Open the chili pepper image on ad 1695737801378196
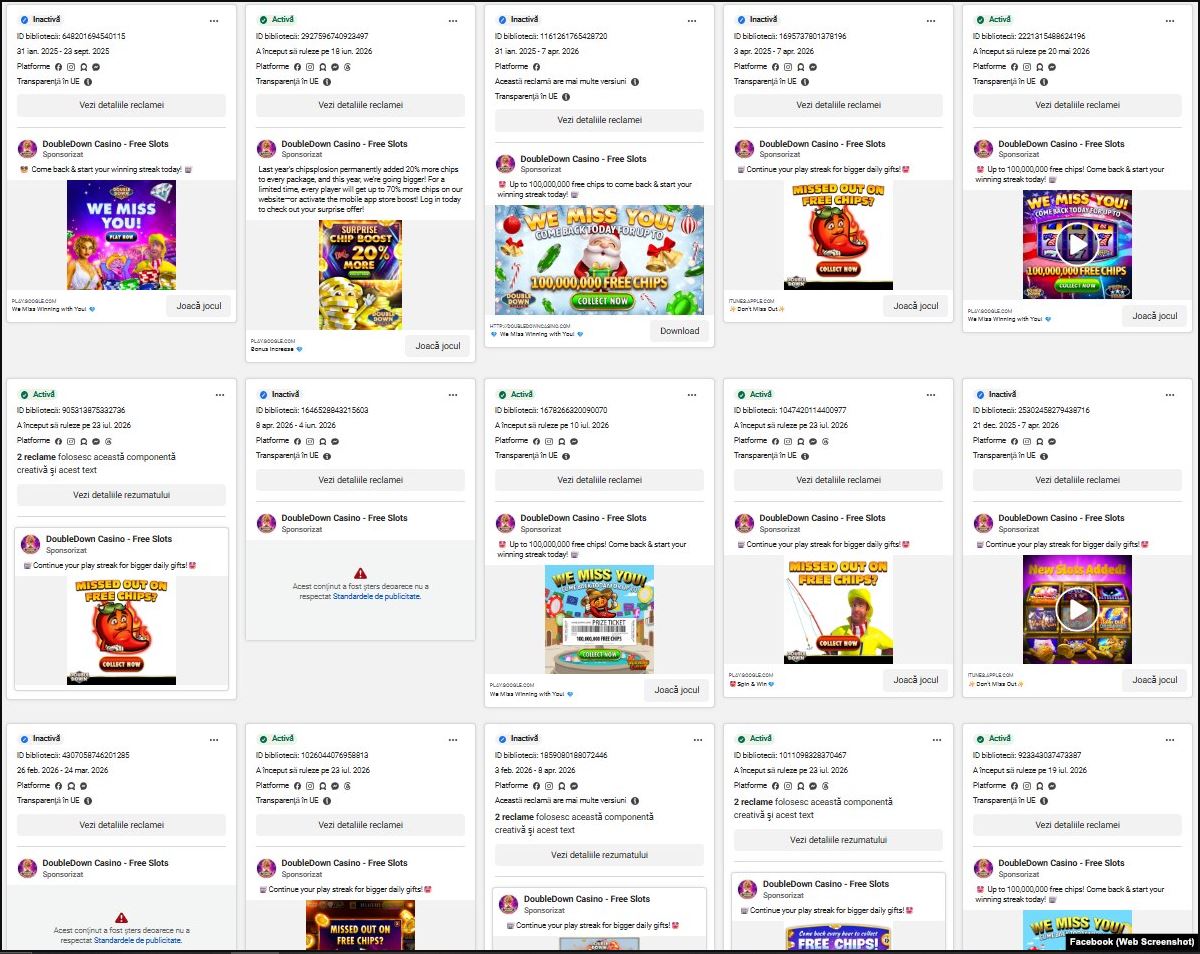The height and width of the screenshot is (954, 1200). click(838, 235)
